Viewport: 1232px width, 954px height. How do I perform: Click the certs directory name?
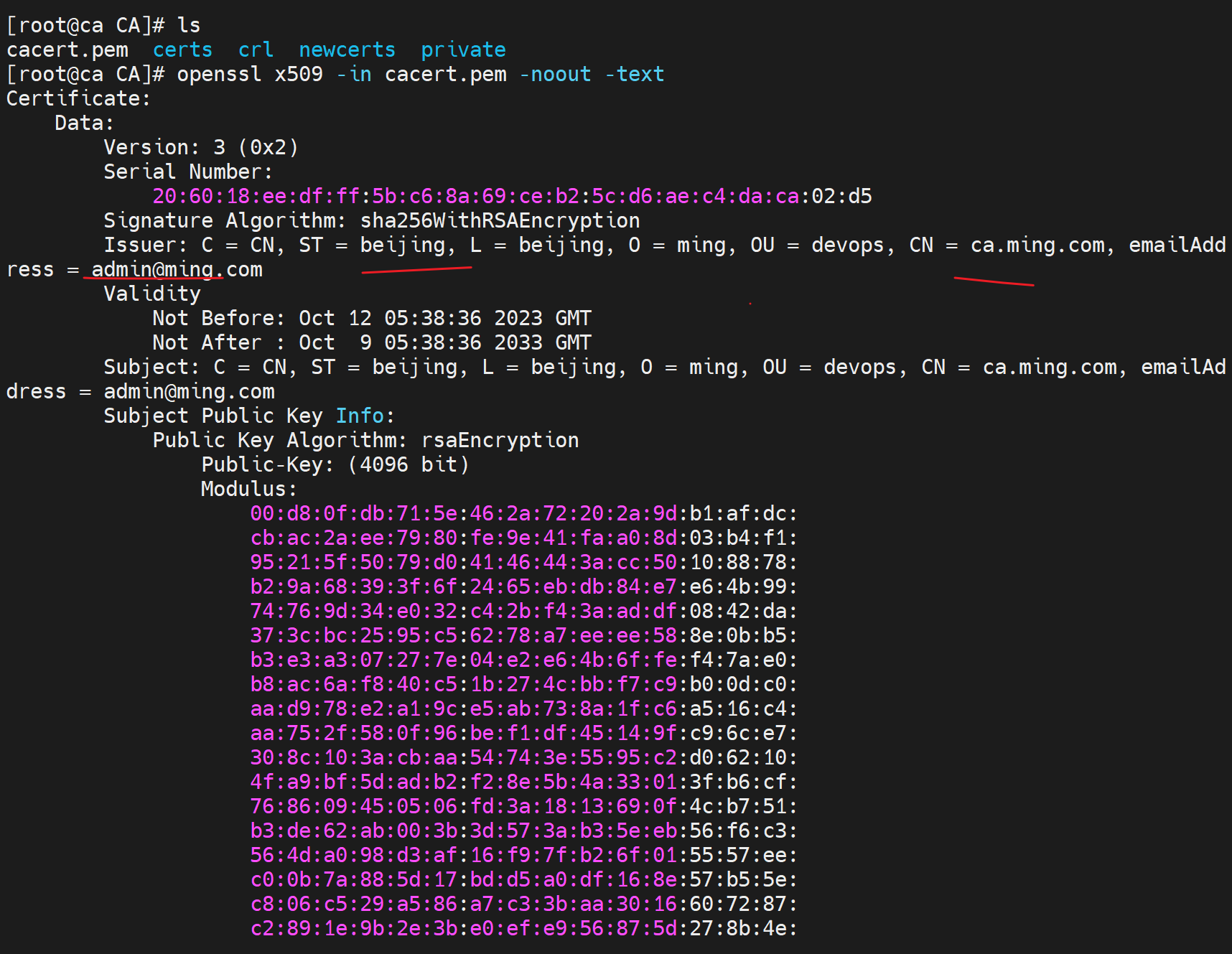(182, 50)
